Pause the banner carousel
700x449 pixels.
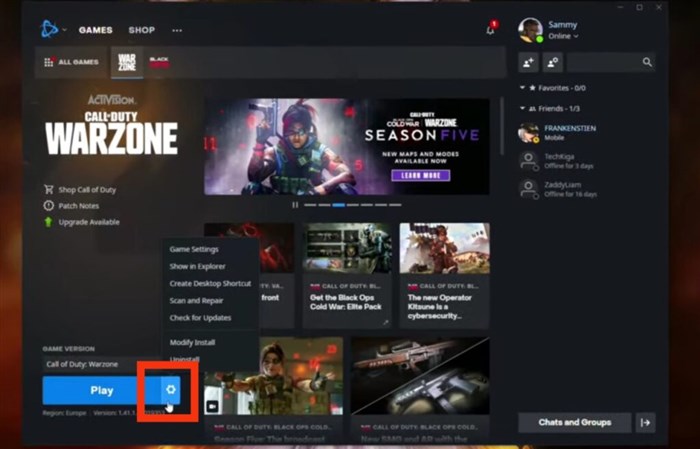295,204
